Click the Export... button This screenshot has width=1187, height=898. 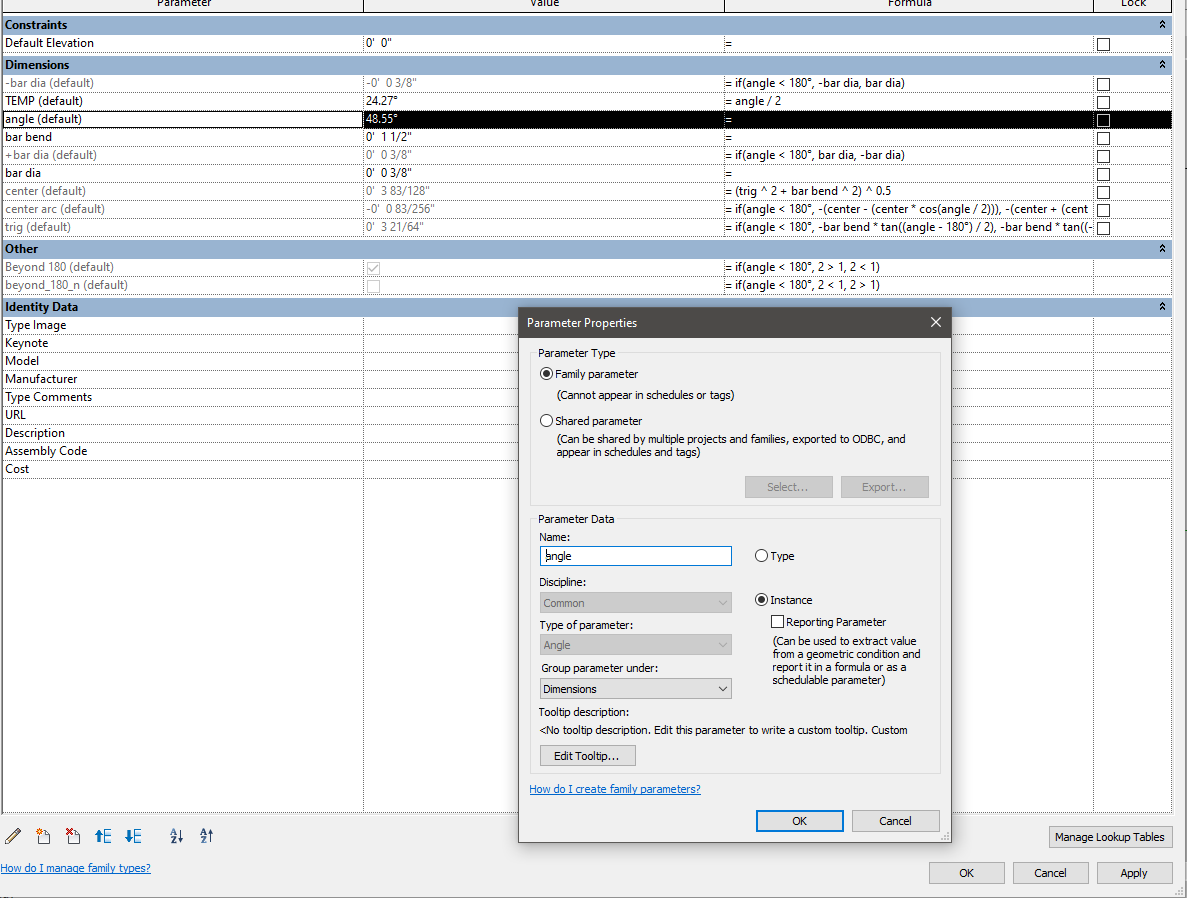(x=884, y=487)
